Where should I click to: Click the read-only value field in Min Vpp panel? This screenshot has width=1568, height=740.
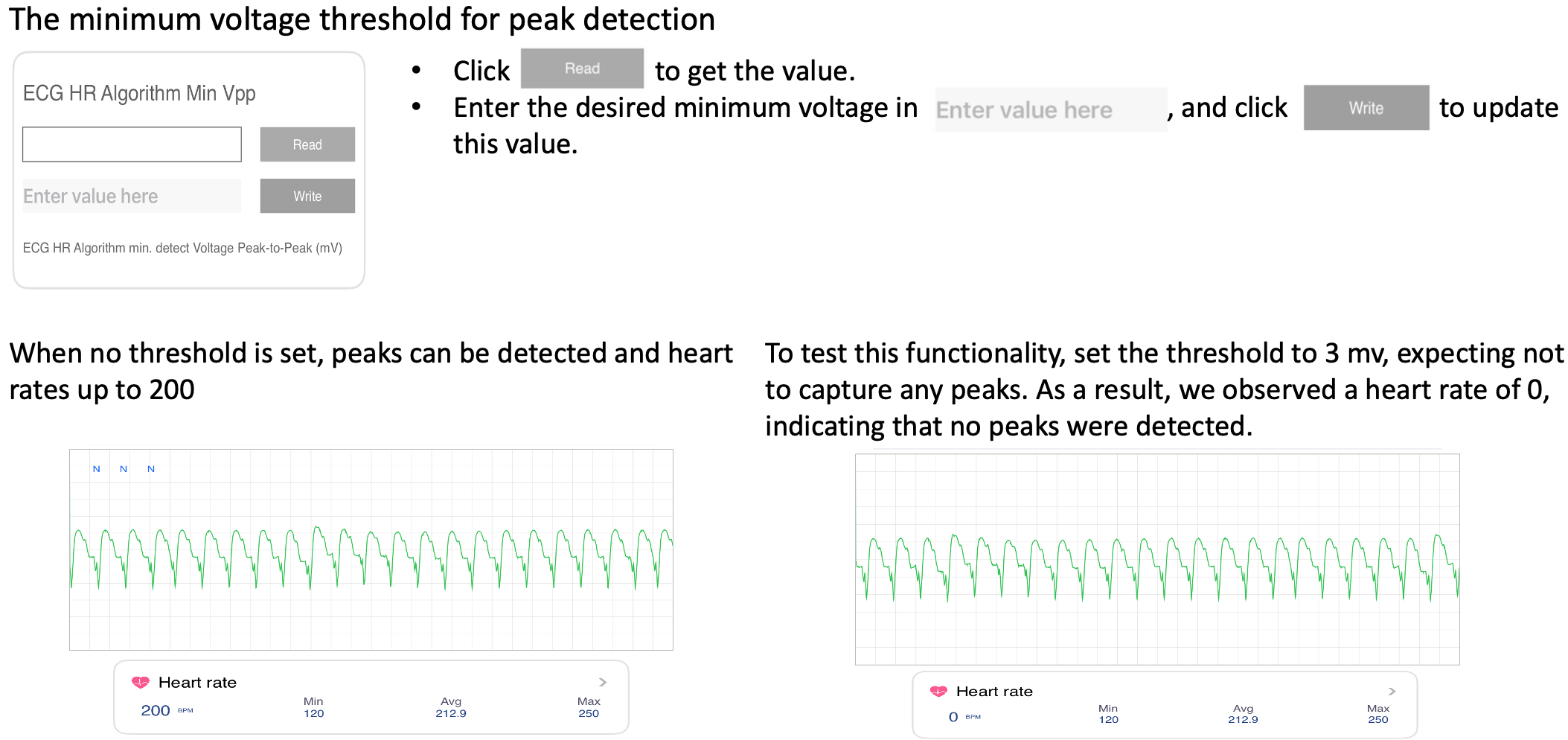click(132, 144)
